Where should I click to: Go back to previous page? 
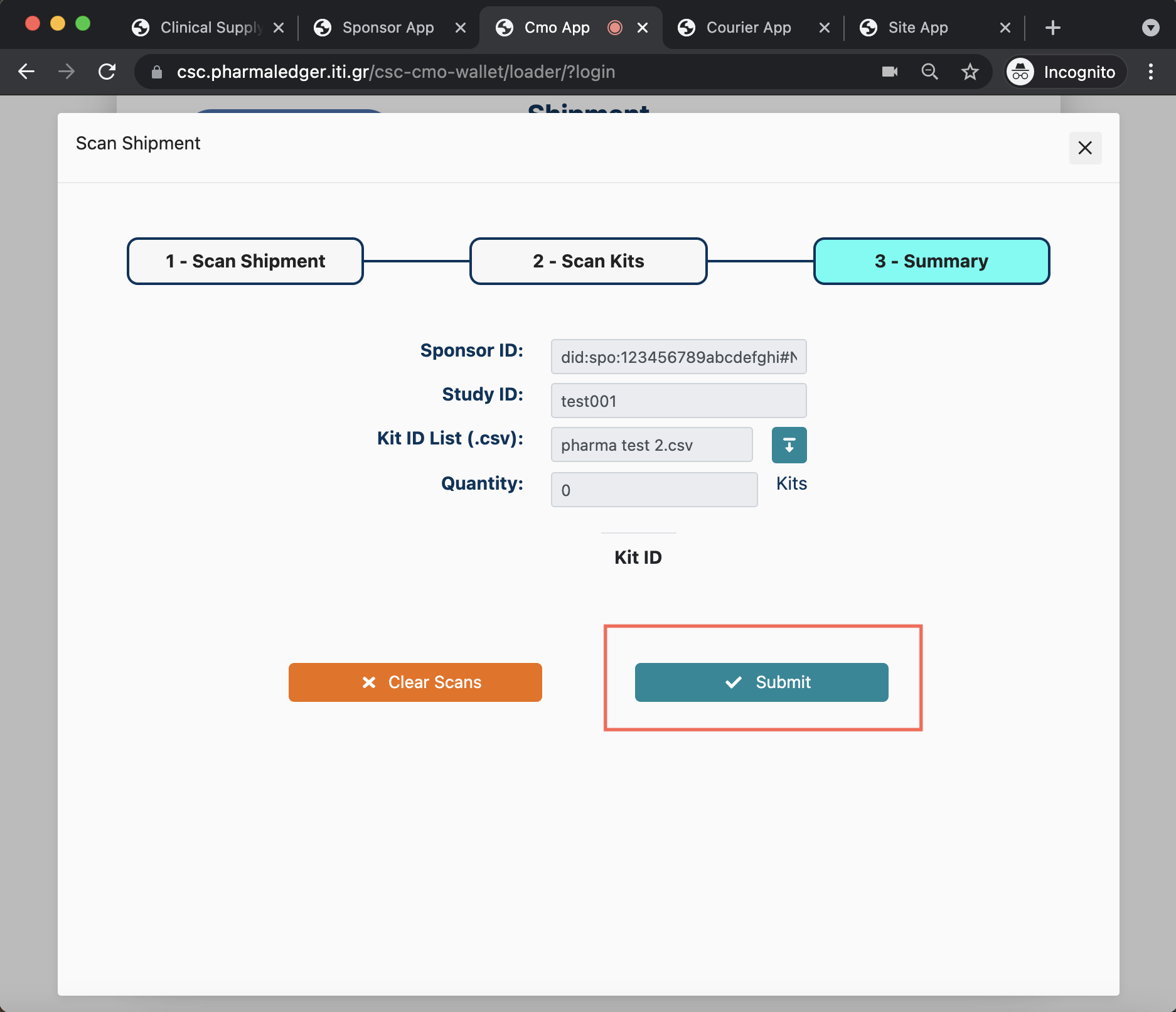coord(26,72)
